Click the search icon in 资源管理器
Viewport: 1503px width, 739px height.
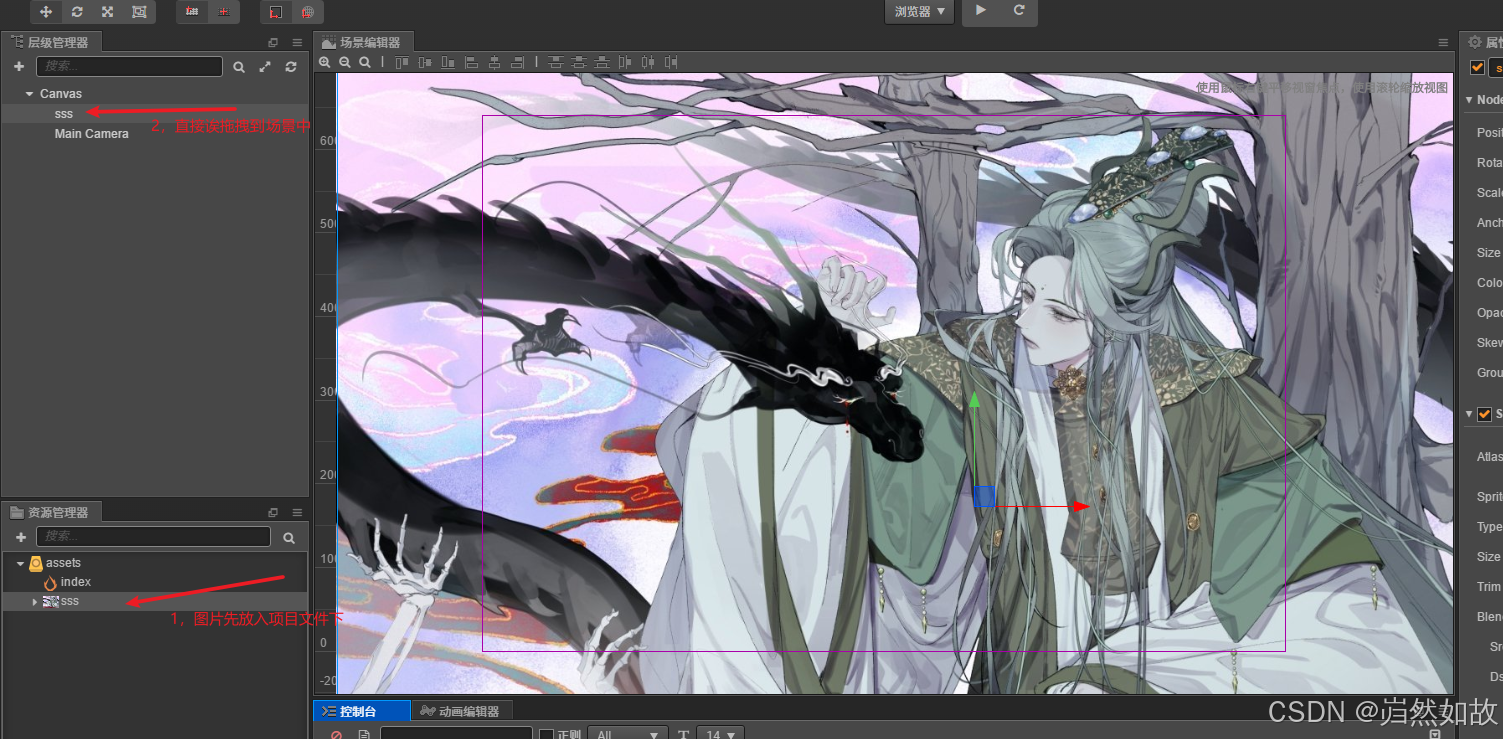click(x=289, y=537)
